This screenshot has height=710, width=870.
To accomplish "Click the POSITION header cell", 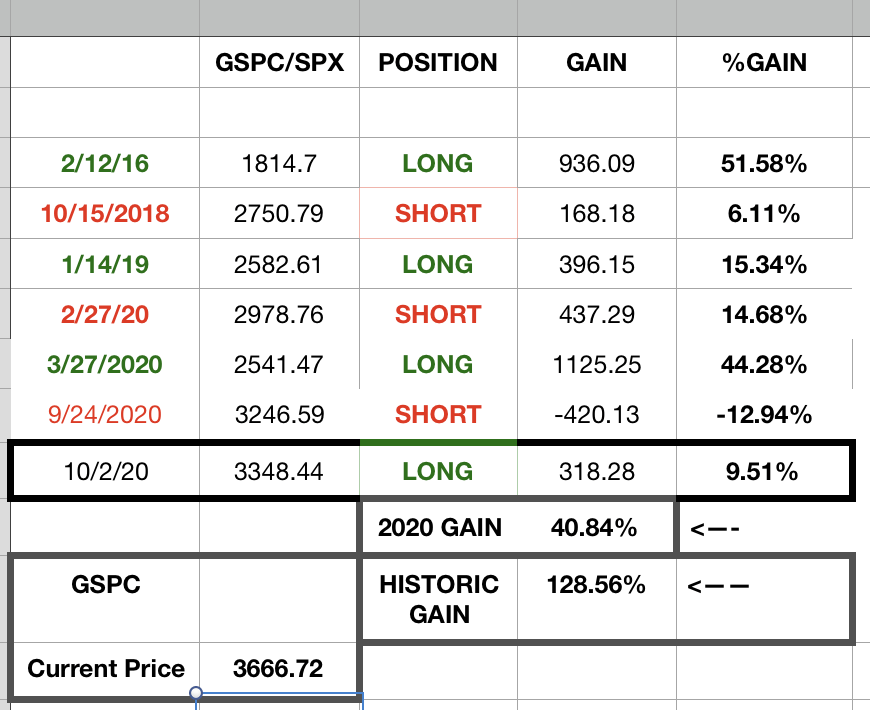I will pos(437,62).
